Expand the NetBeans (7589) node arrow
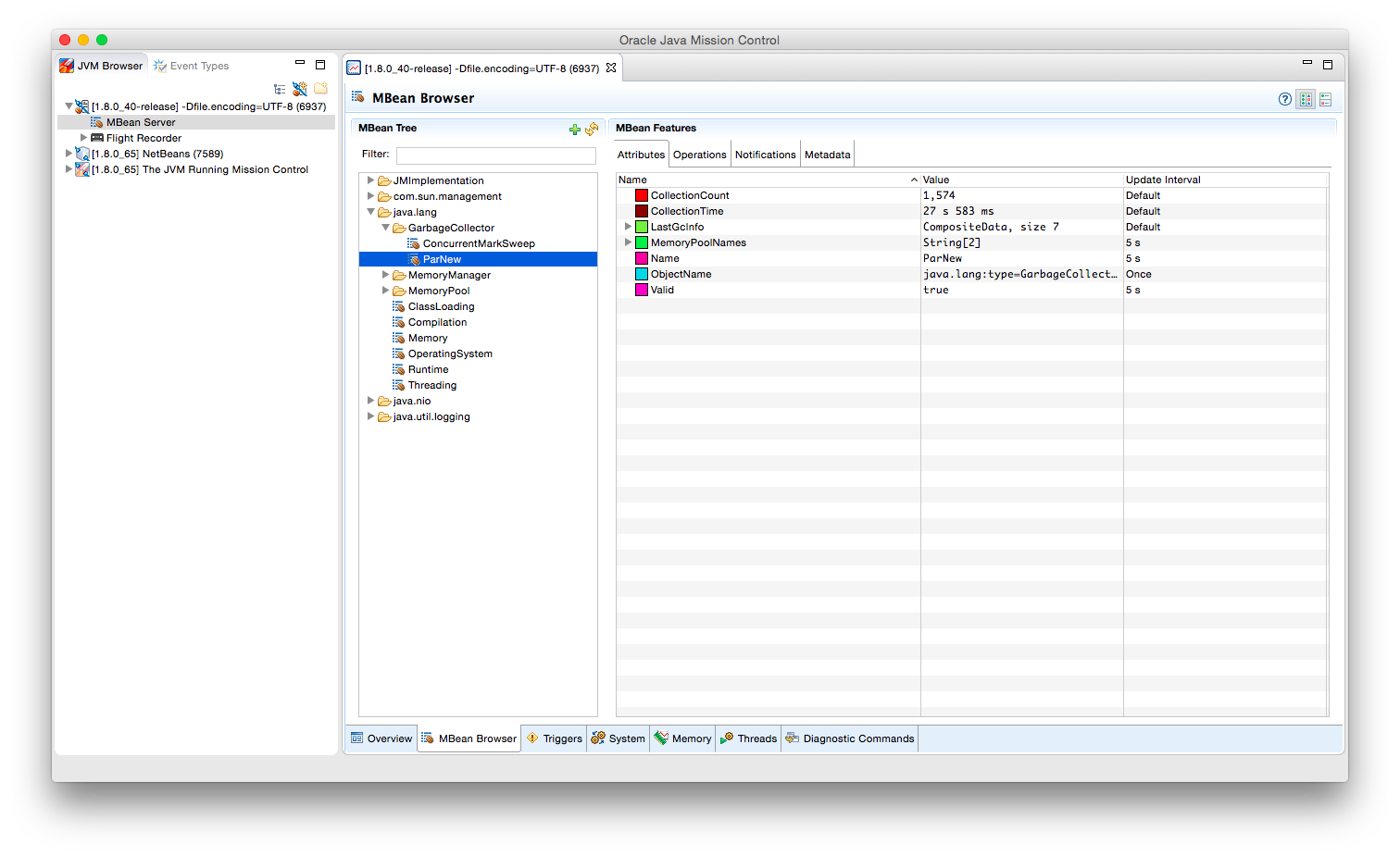The height and width of the screenshot is (856, 1400). click(x=69, y=154)
